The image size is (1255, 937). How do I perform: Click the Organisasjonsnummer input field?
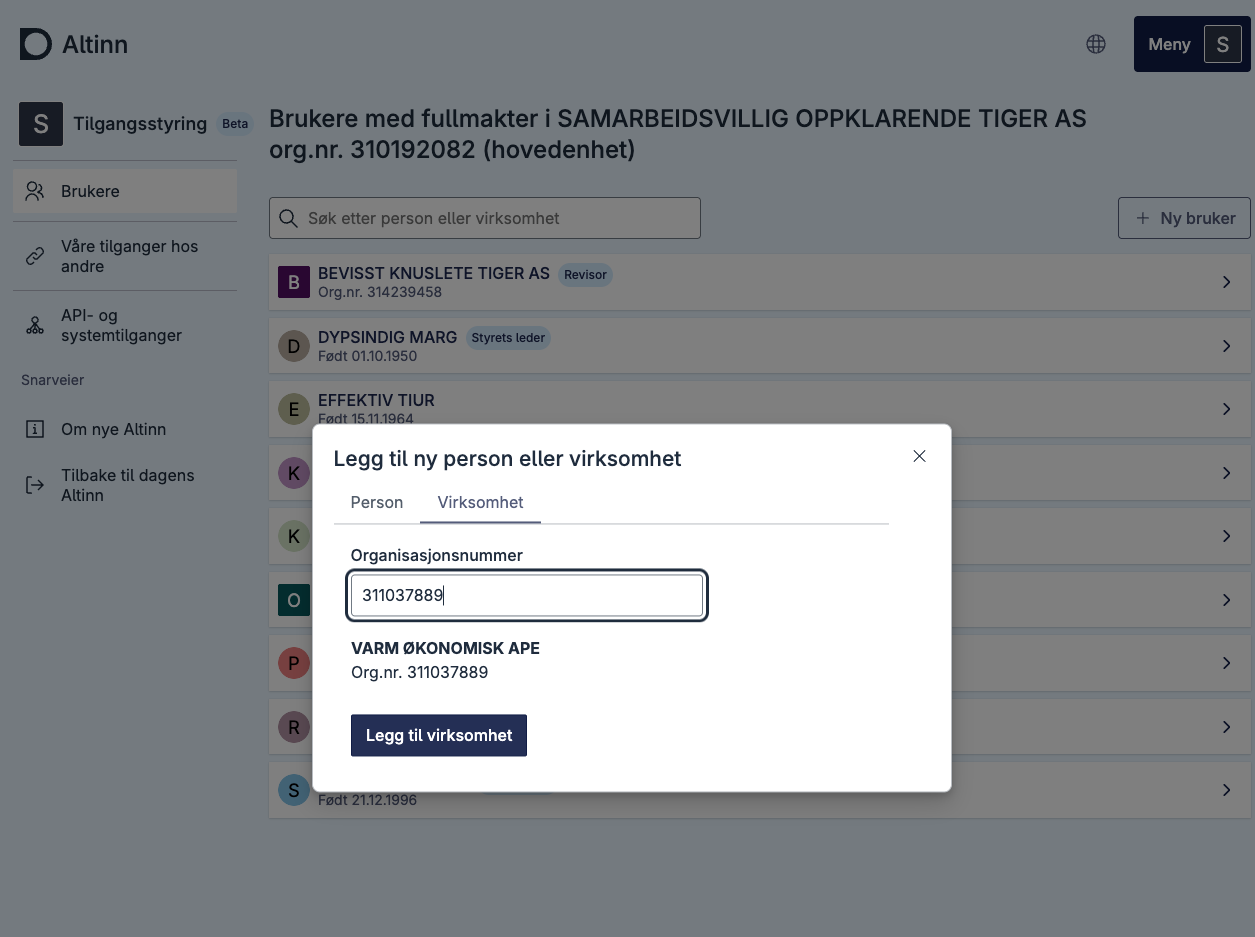(x=527, y=595)
